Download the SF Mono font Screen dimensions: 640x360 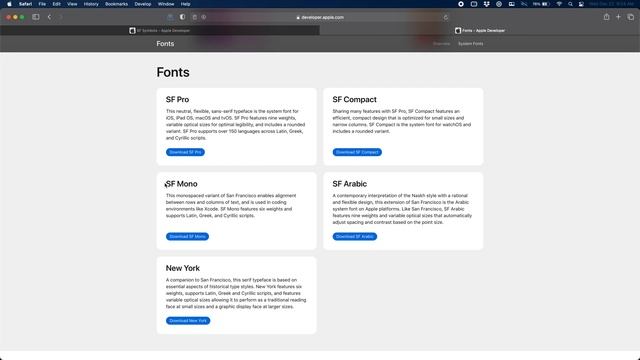(187, 237)
